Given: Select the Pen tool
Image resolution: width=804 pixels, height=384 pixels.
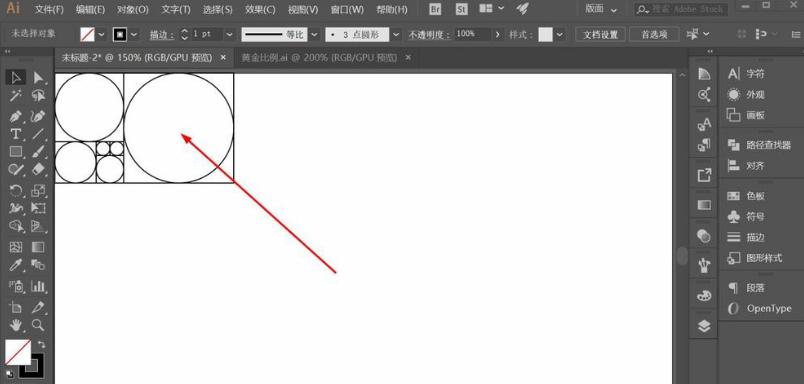Looking at the screenshot, I should [x=15, y=116].
